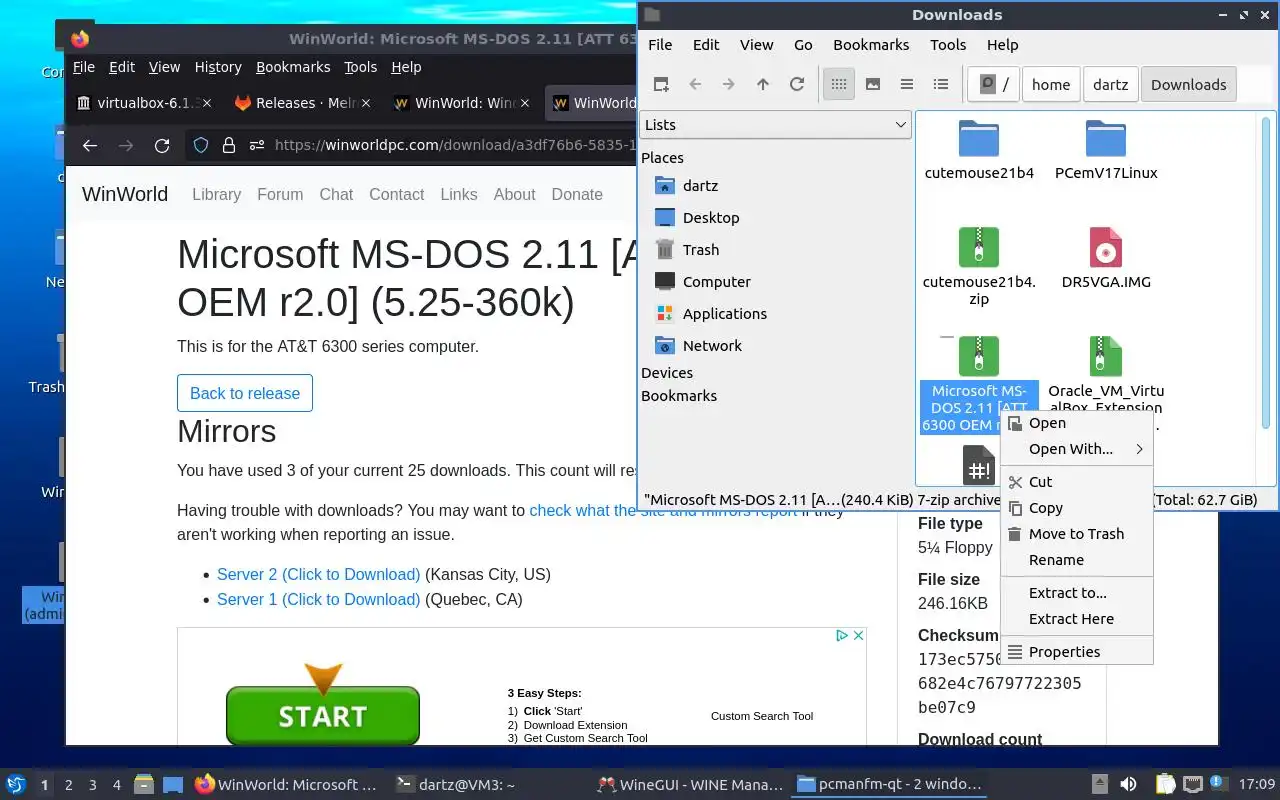
Task: Open Donate link on WinWorld navbar
Action: click(x=577, y=194)
